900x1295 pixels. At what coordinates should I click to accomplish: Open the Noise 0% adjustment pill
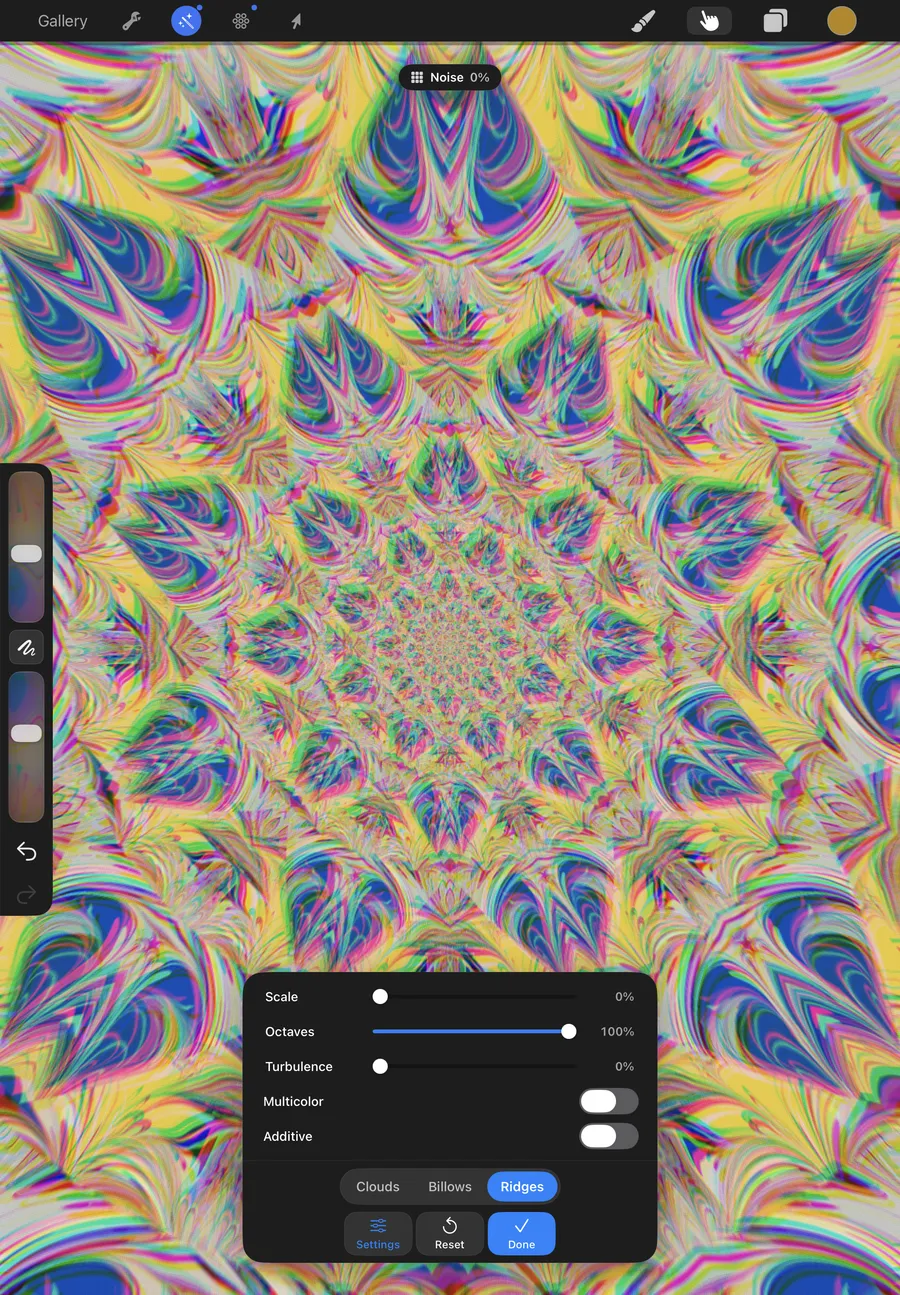[x=450, y=77]
